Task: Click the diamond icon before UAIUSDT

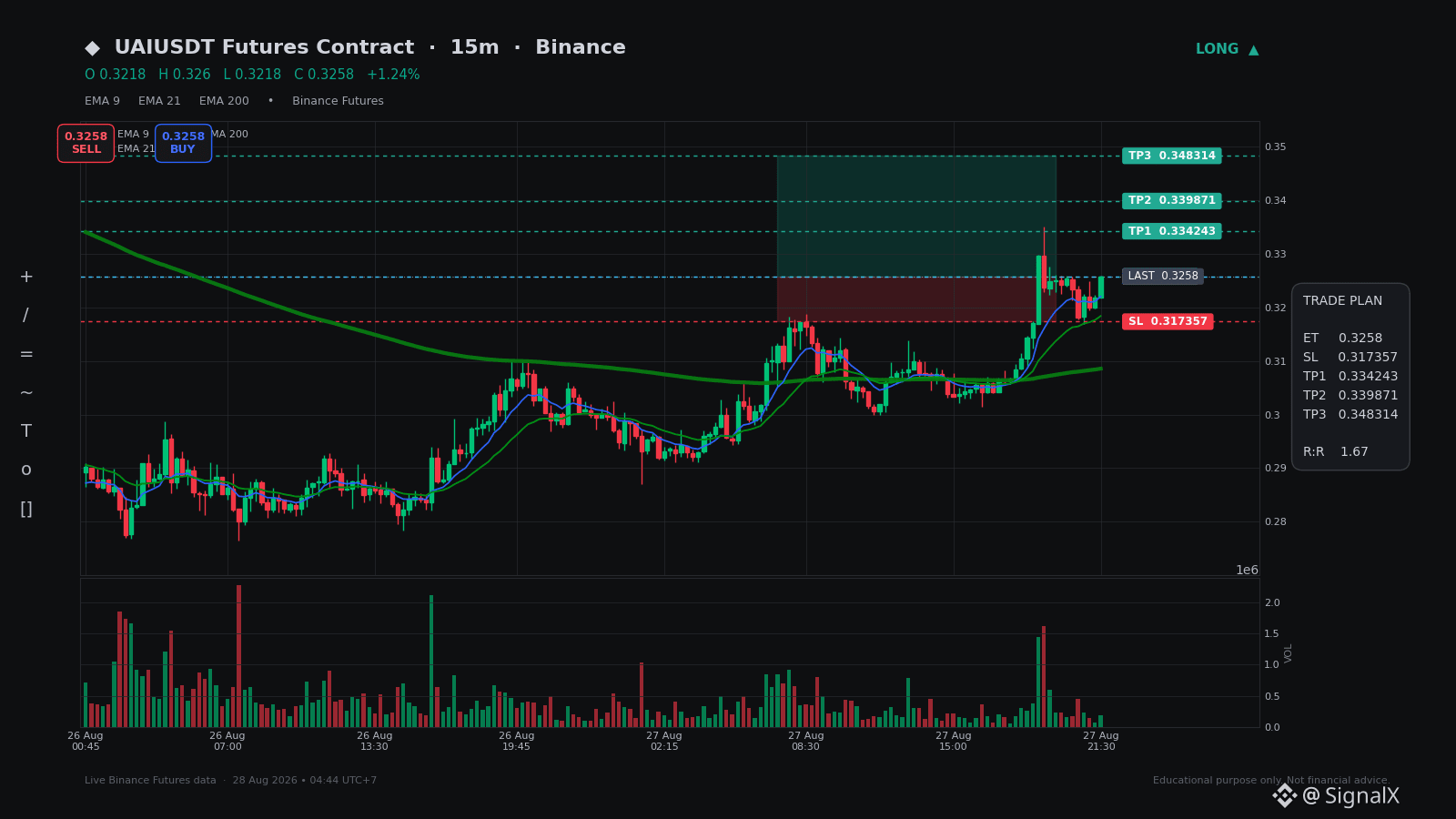Action: (x=92, y=48)
